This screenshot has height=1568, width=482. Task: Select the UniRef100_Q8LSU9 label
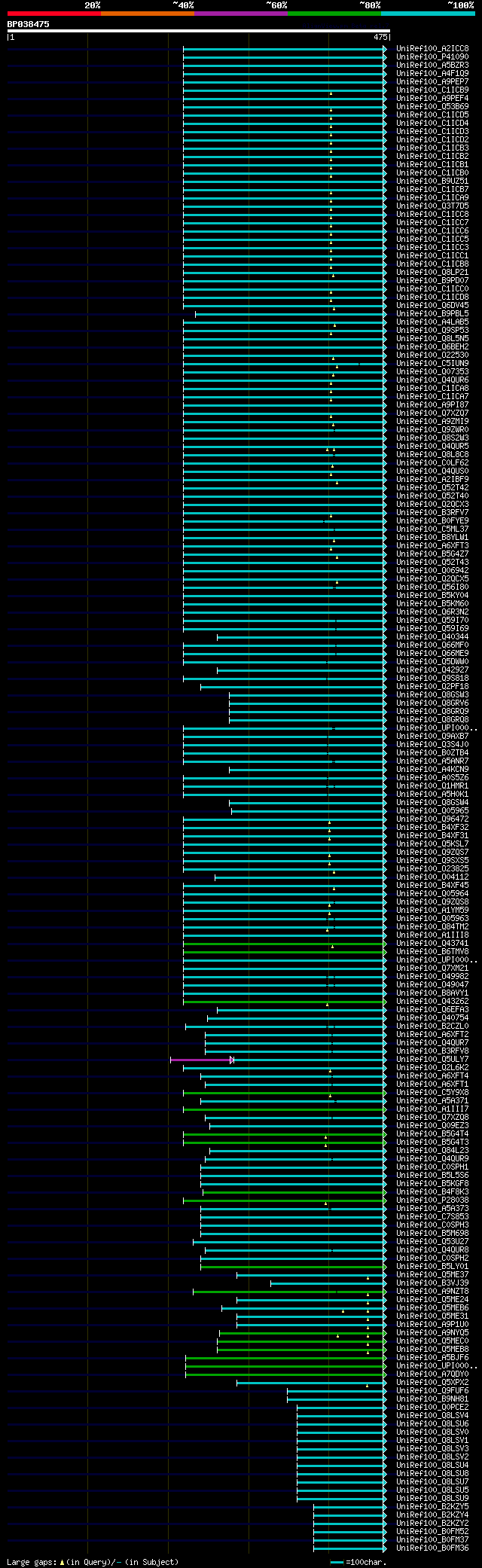click(432, 1499)
